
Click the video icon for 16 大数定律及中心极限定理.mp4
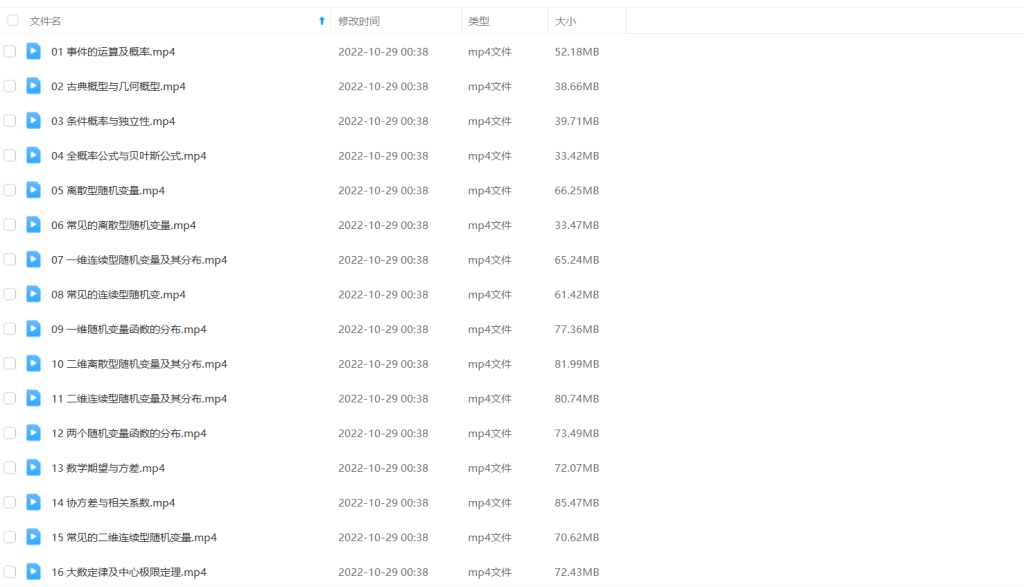click(x=34, y=572)
